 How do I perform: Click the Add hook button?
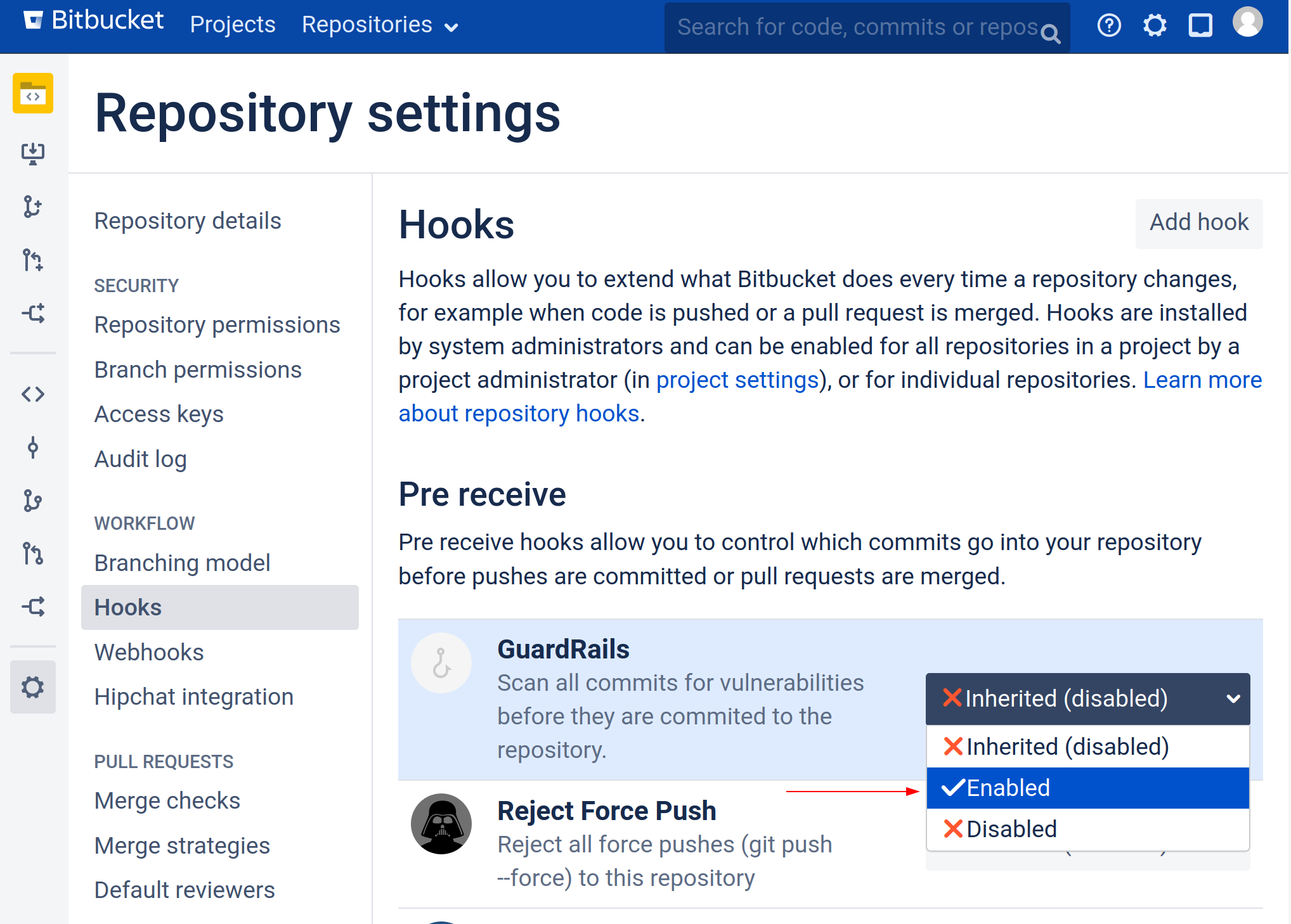[x=1198, y=222]
